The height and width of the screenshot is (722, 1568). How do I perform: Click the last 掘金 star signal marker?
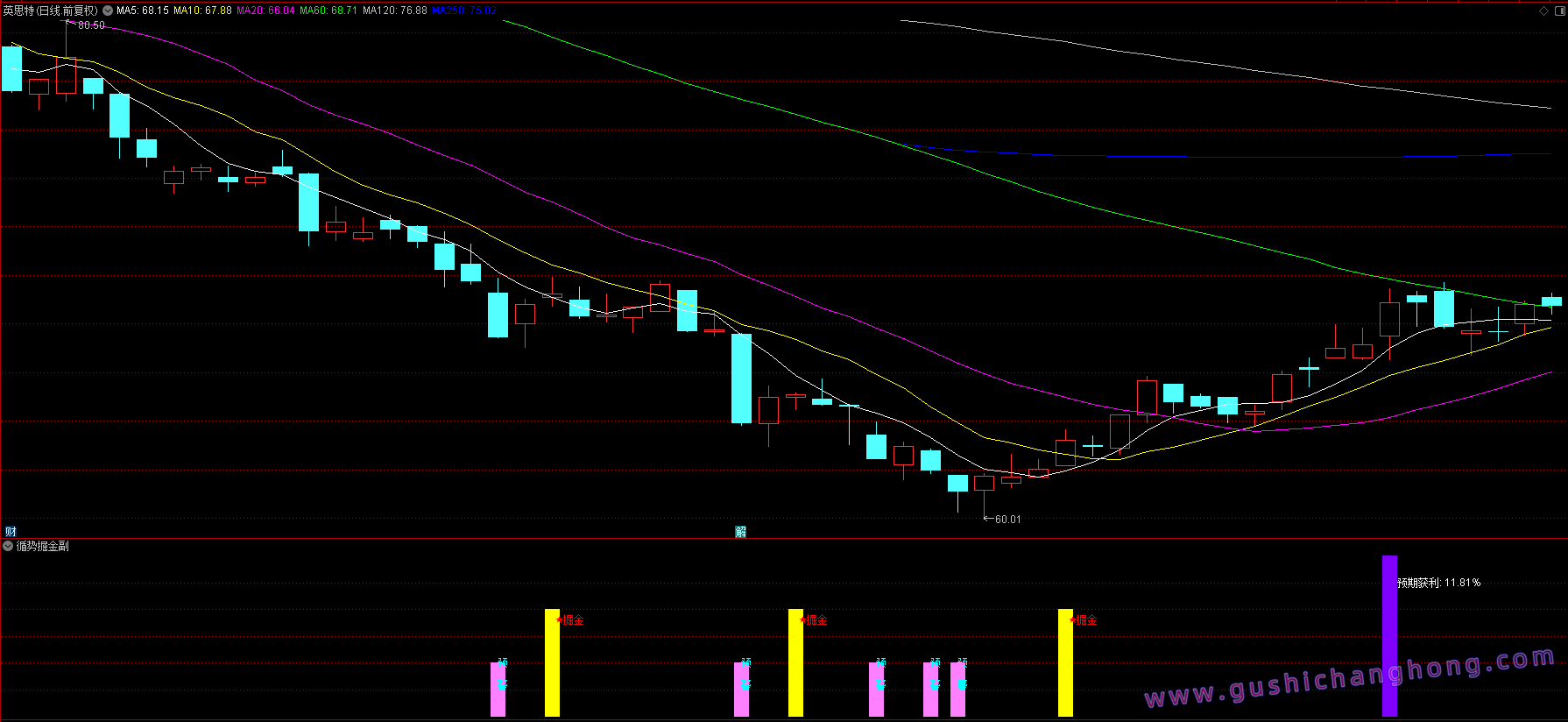(x=1083, y=620)
